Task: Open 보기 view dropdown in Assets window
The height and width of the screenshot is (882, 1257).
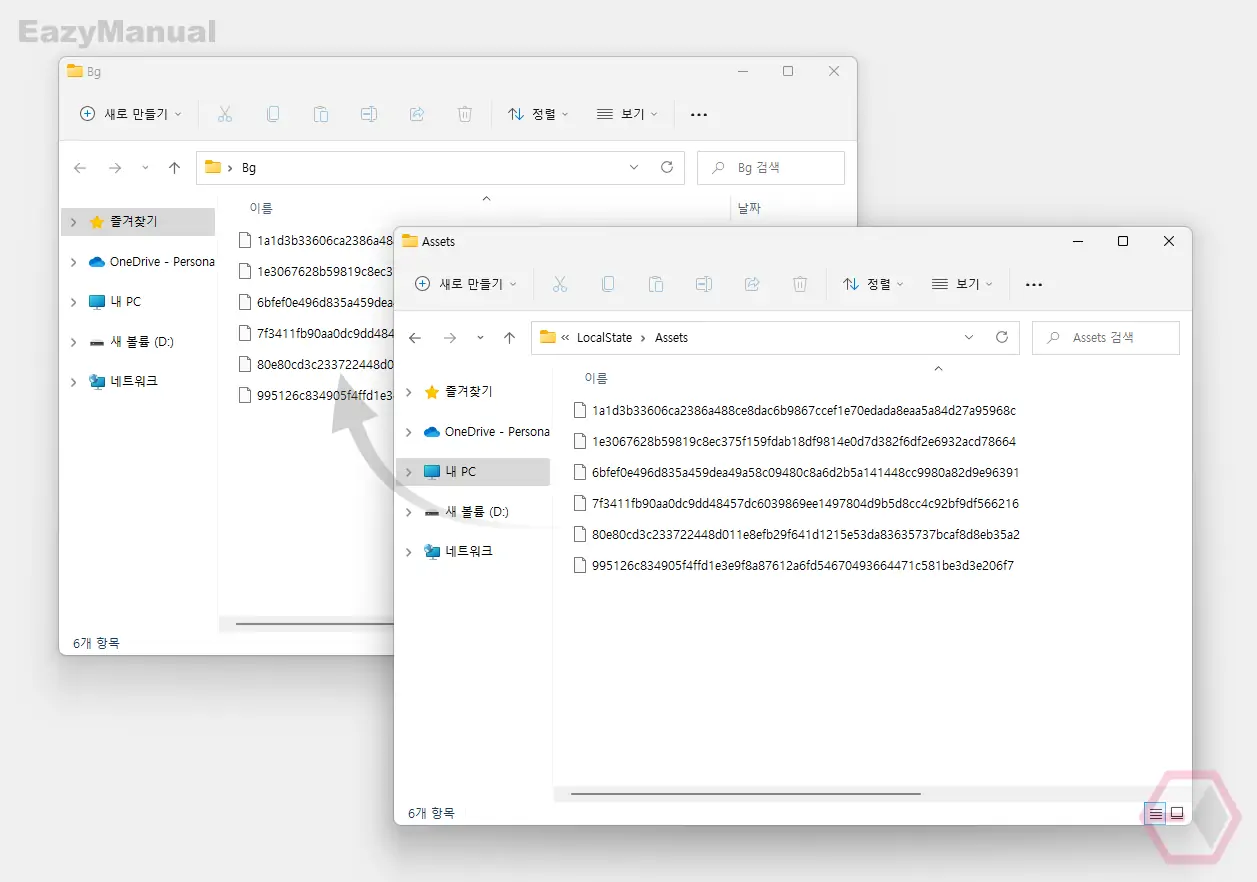Action: click(962, 284)
